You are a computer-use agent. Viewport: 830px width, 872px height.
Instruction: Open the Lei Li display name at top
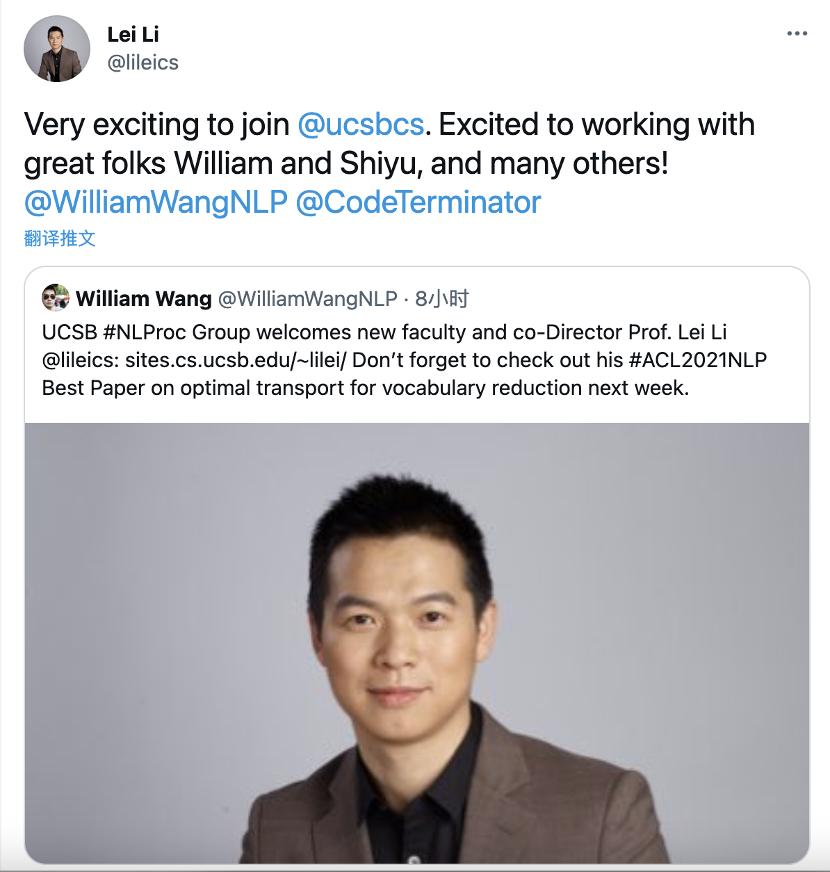pos(133,34)
